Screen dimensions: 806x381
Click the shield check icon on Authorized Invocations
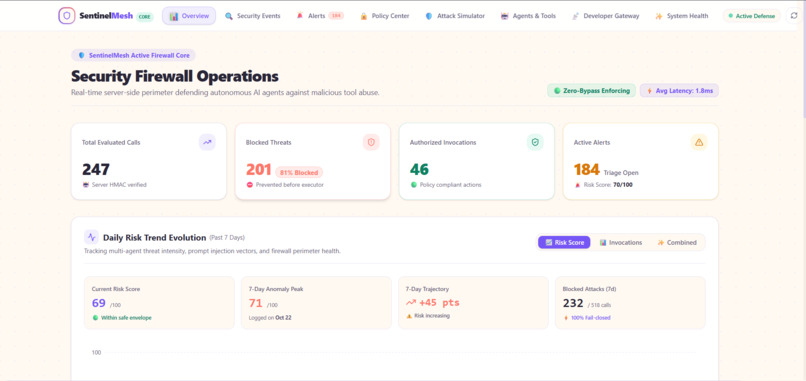click(535, 142)
